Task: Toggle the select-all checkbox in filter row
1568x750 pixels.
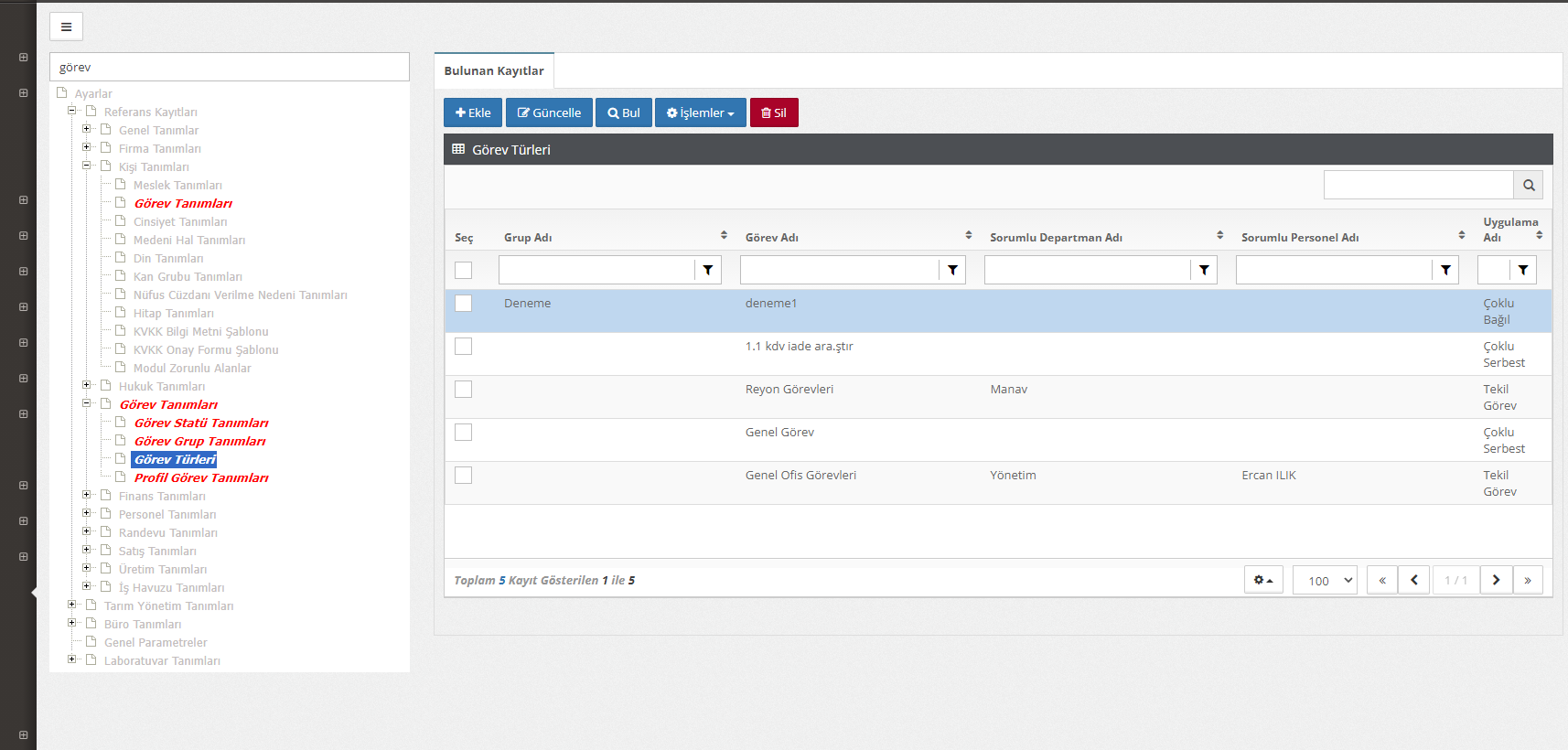Action: [464, 270]
